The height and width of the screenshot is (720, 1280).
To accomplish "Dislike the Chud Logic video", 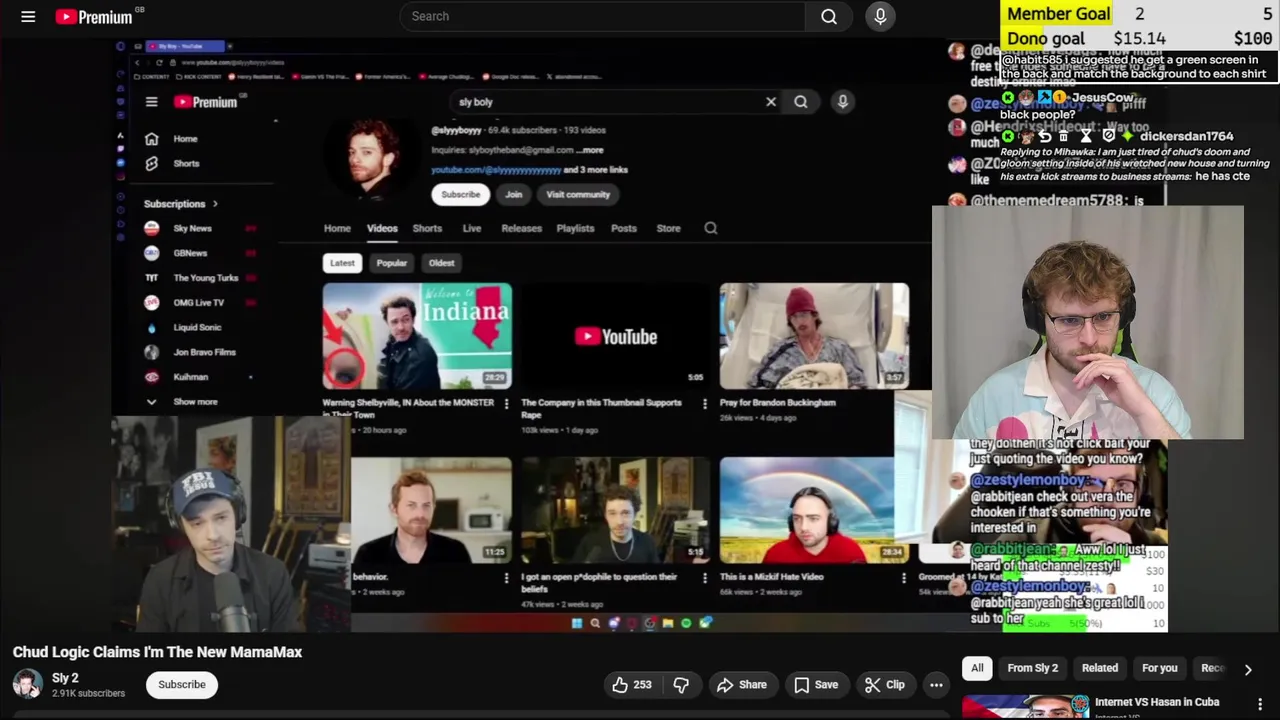I will [681, 685].
